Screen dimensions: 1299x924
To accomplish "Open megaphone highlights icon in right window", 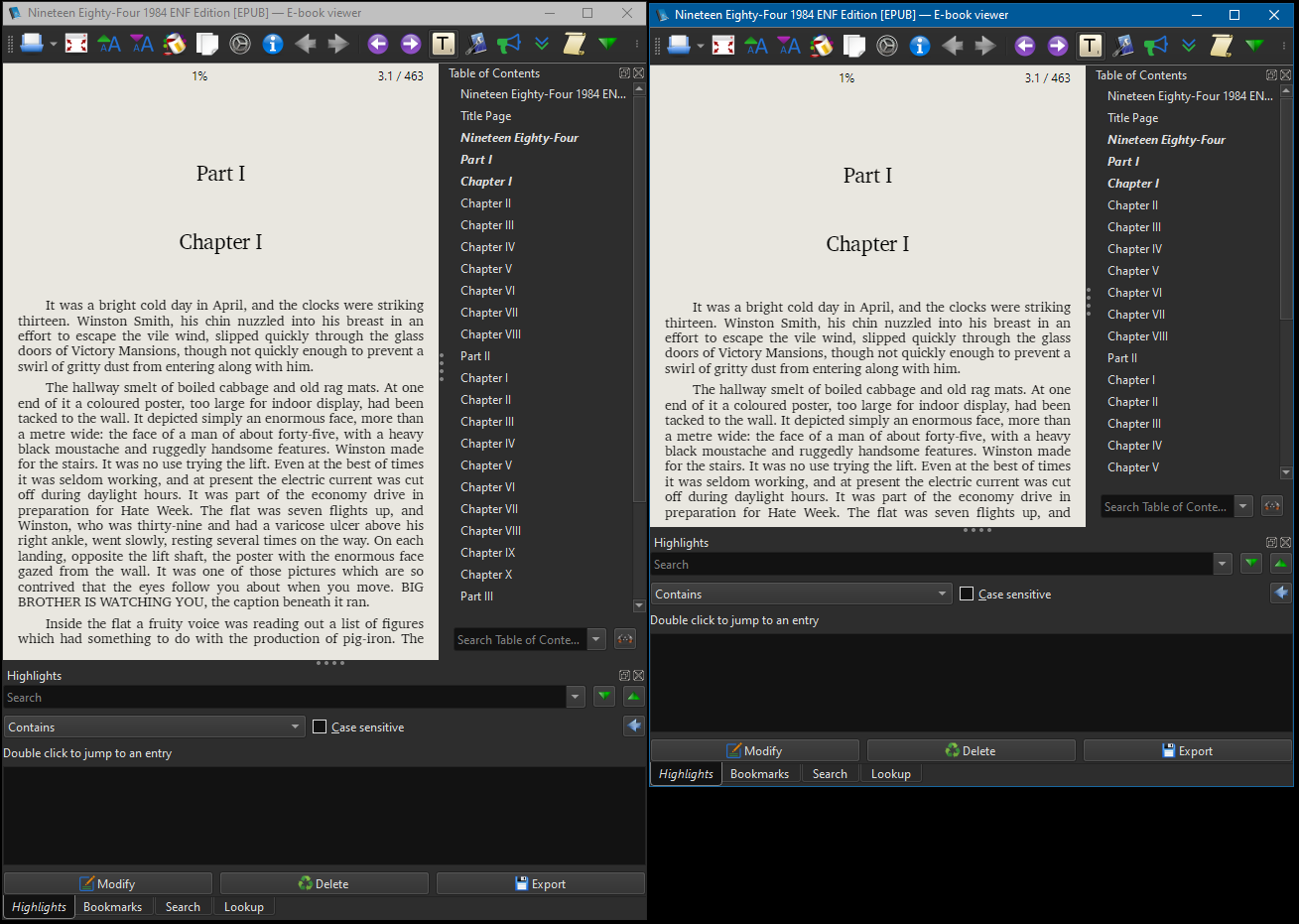I will (x=1156, y=46).
